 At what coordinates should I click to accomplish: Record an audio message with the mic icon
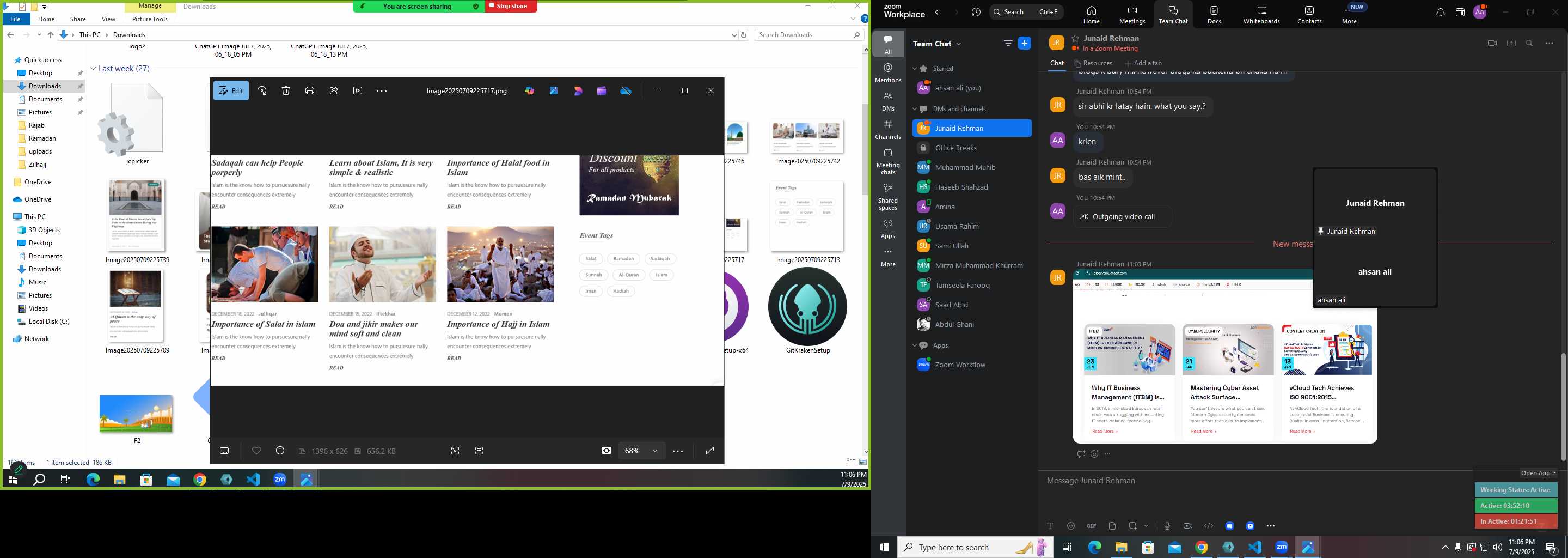pos(1167,526)
